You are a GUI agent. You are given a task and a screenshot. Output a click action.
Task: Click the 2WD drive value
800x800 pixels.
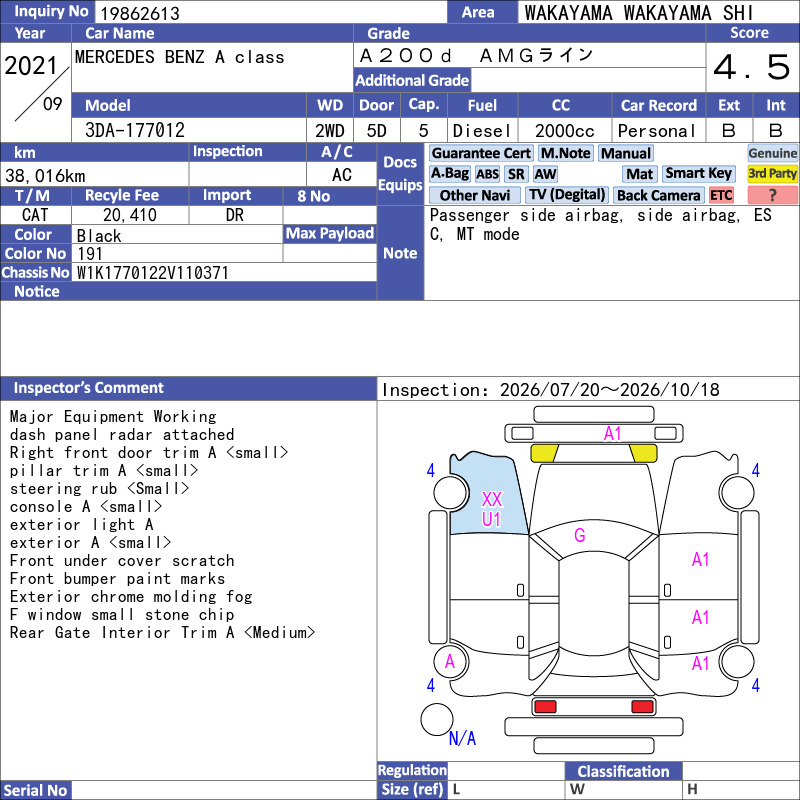[x=330, y=131]
